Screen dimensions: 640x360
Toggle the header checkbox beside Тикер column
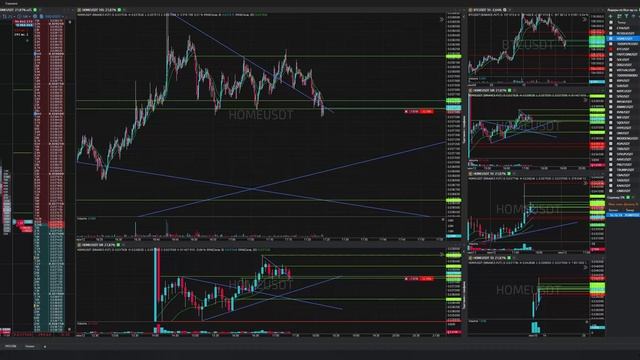coord(611,22)
